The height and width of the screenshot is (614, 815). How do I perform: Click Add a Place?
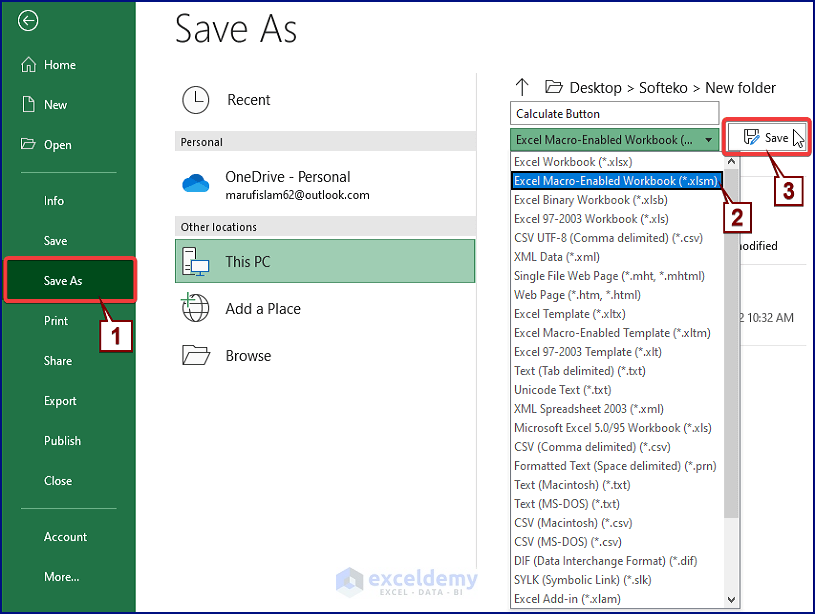(x=325, y=308)
